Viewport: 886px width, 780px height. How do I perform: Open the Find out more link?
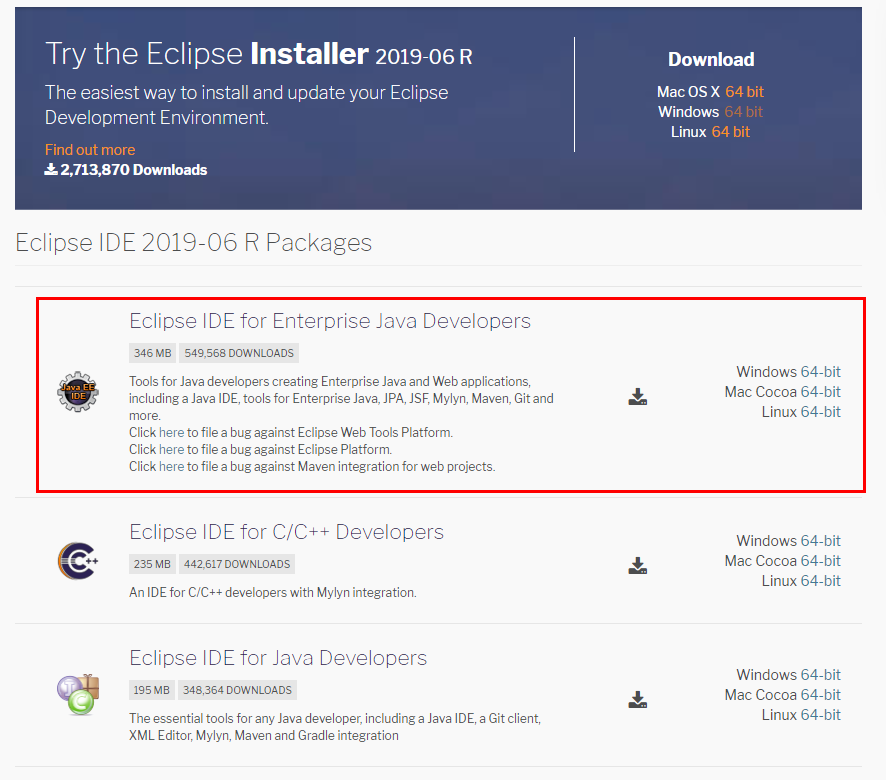90,150
